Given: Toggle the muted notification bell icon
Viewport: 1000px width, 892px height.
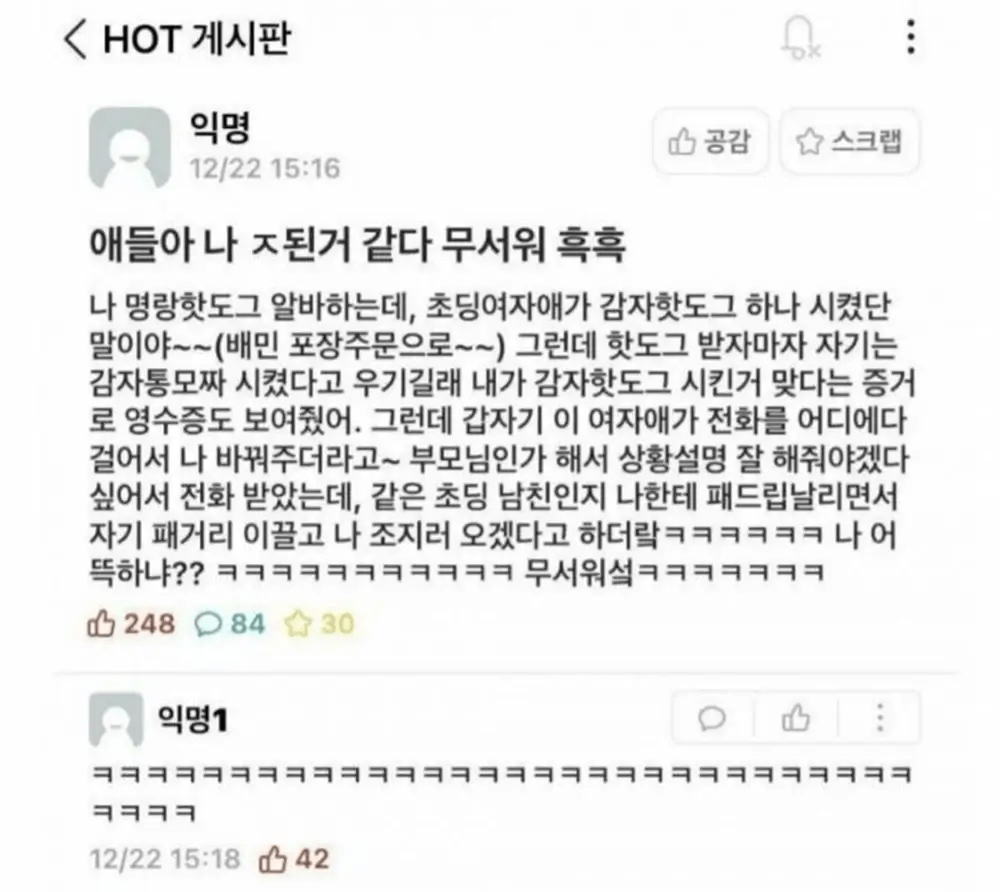Looking at the screenshot, I should (800, 38).
